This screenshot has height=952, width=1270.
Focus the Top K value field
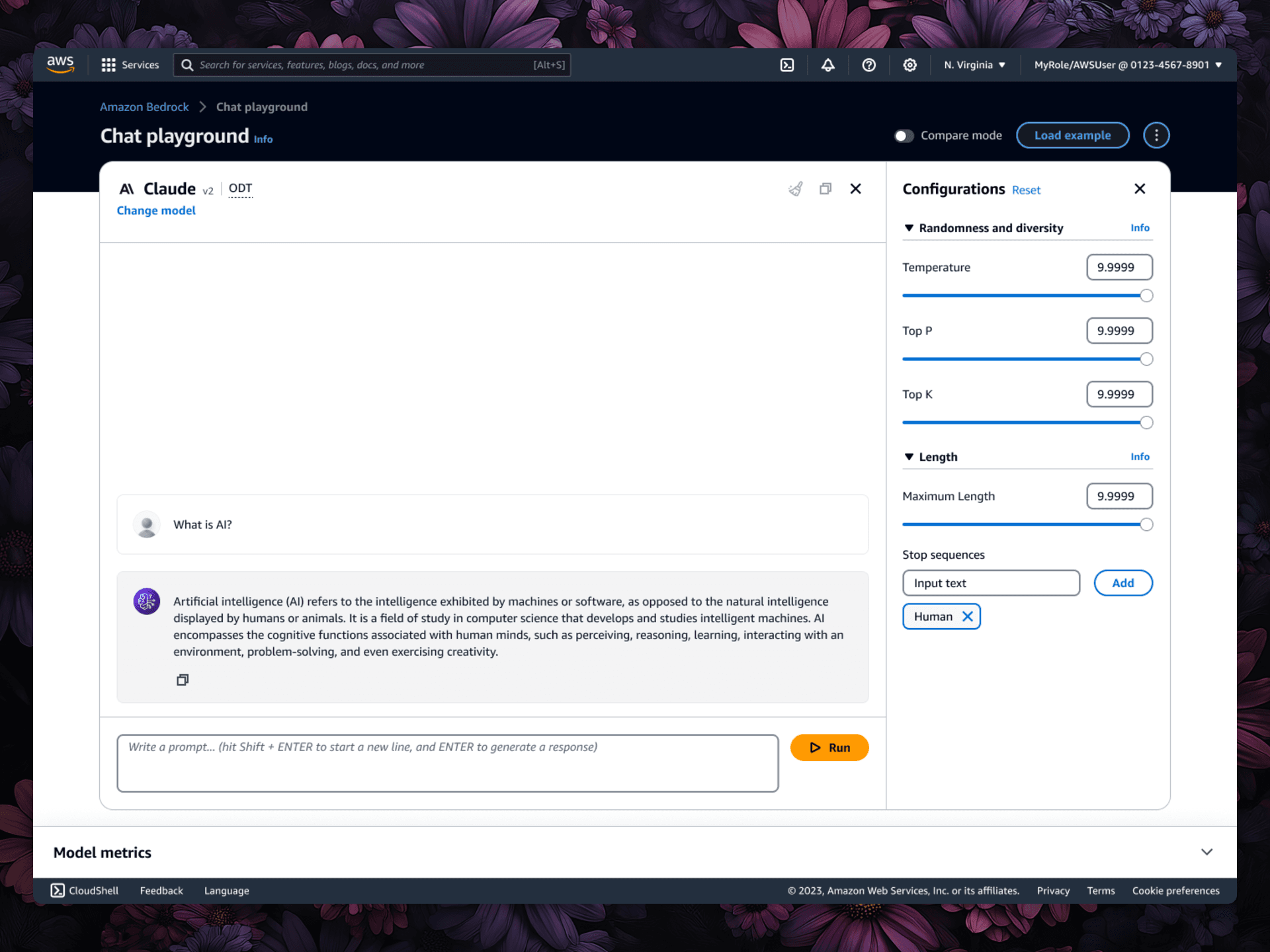[x=1119, y=394]
